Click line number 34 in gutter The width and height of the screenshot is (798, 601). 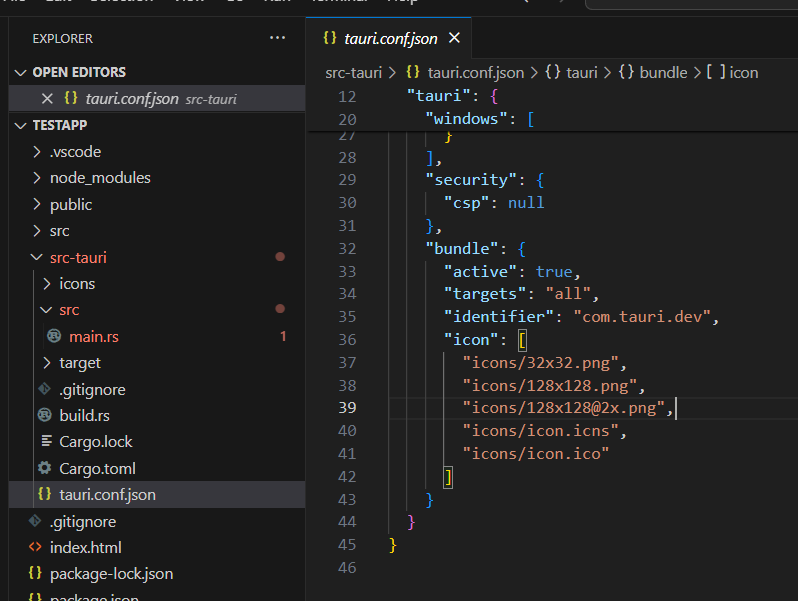pyautogui.click(x=347, y=293)
